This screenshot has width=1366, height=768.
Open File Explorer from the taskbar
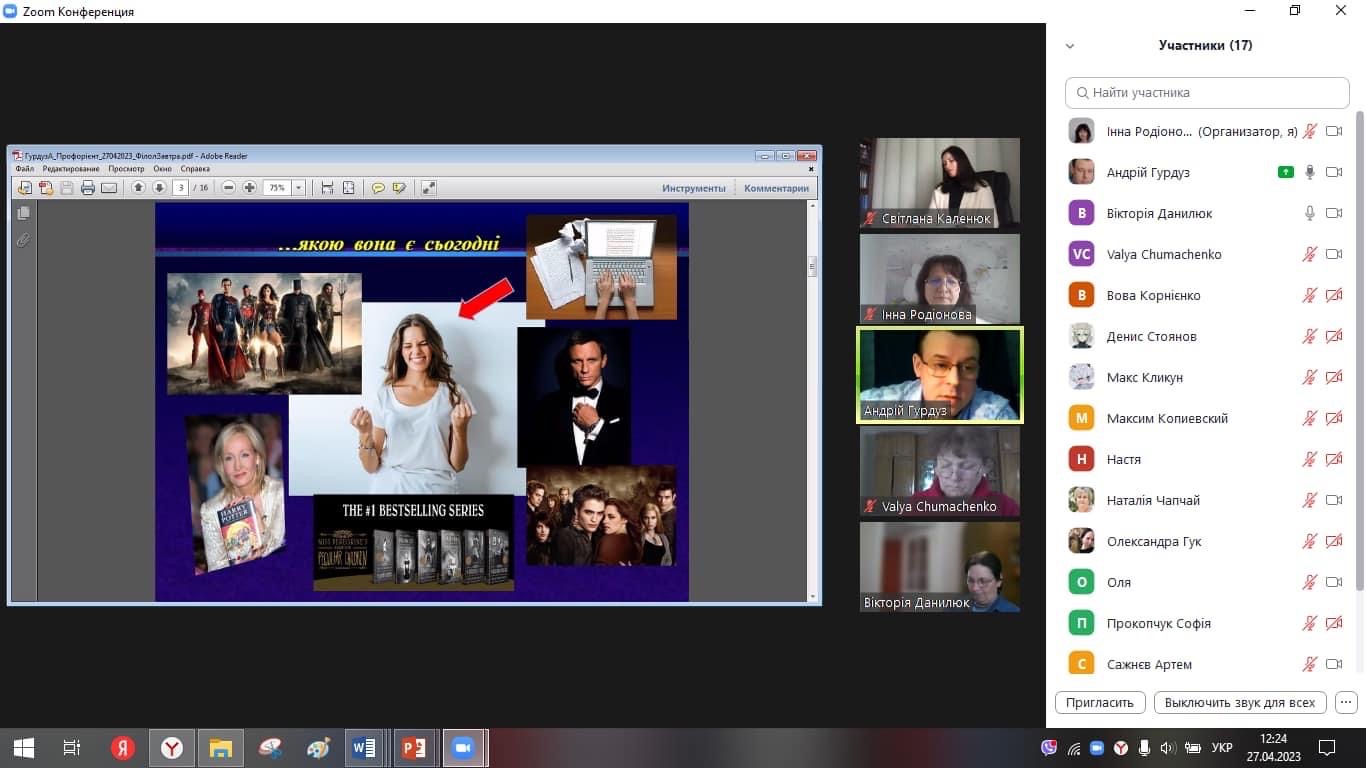click(220, 748)
